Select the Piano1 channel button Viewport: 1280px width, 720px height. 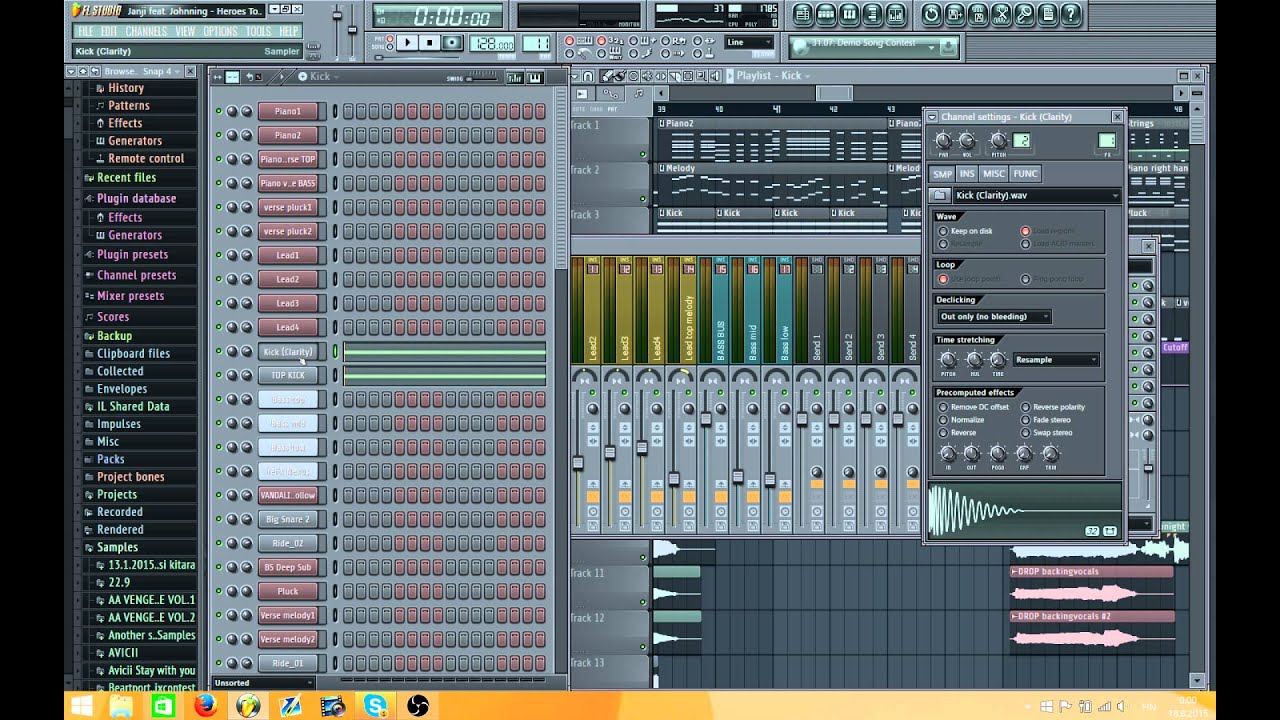click(x=287, y=111)
